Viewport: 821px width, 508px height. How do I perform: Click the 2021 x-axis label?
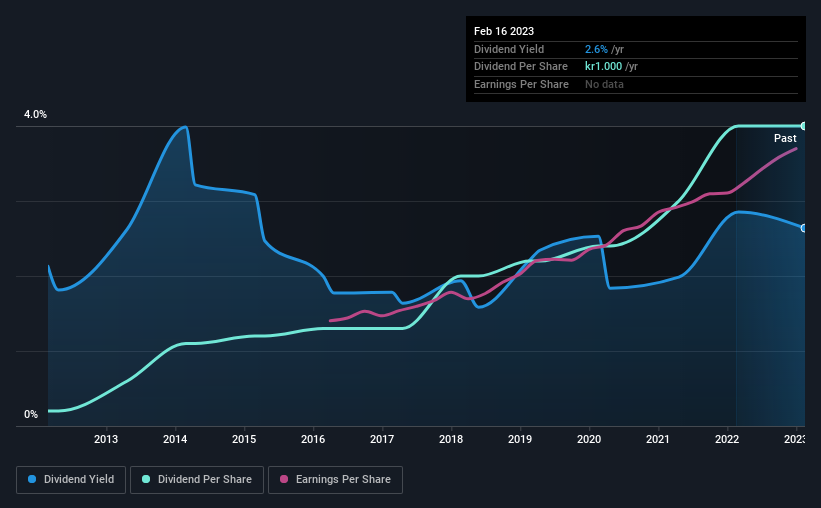point(658,439)
